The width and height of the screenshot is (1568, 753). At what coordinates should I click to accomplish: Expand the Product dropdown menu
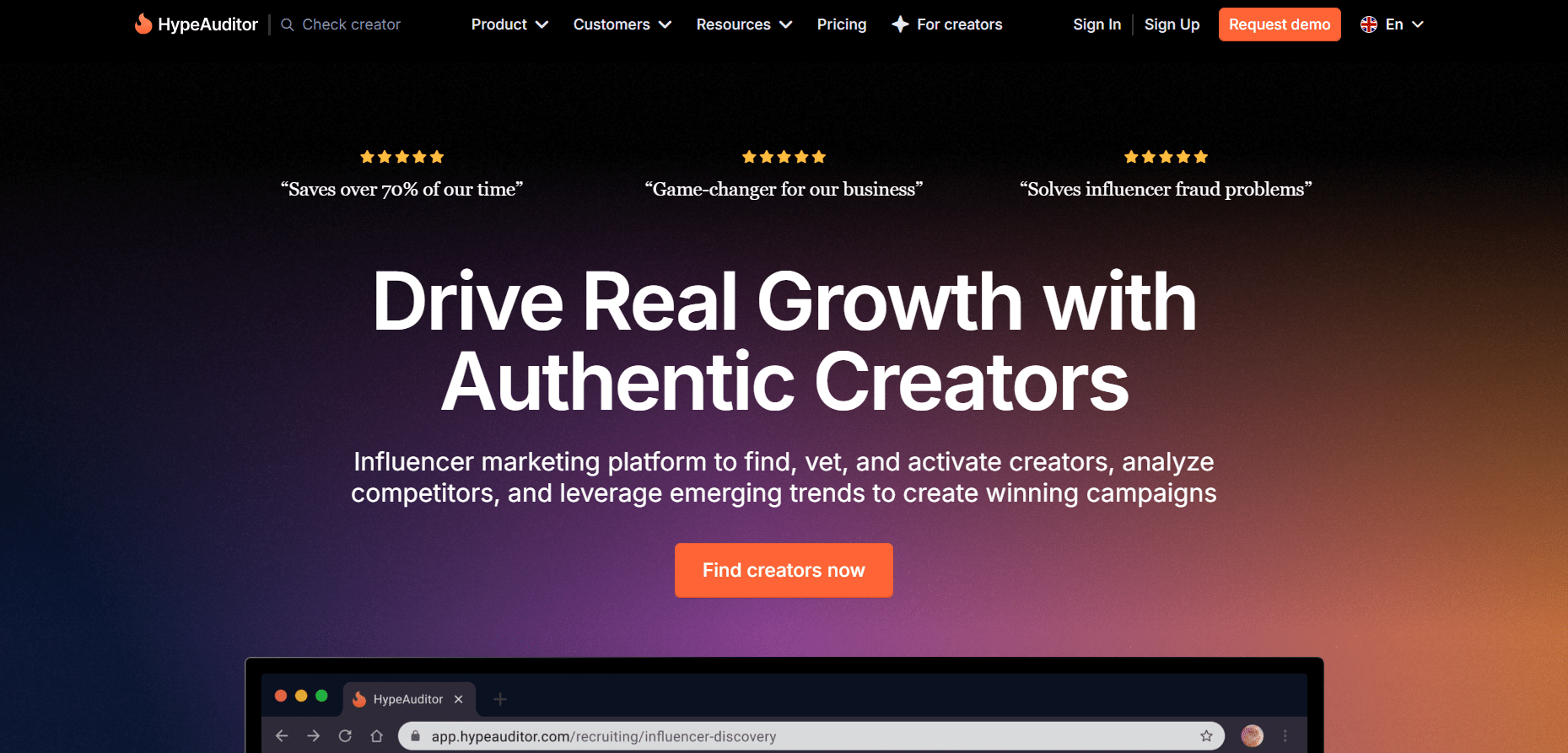pos(509,24)
